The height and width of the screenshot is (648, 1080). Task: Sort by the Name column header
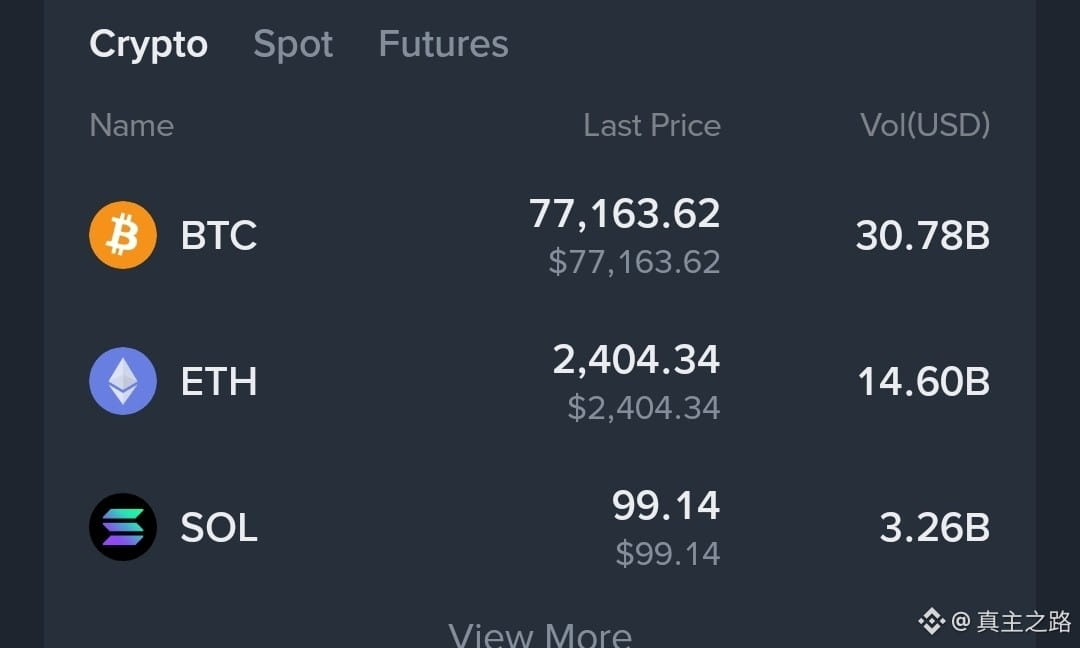[x=132, y=125]
